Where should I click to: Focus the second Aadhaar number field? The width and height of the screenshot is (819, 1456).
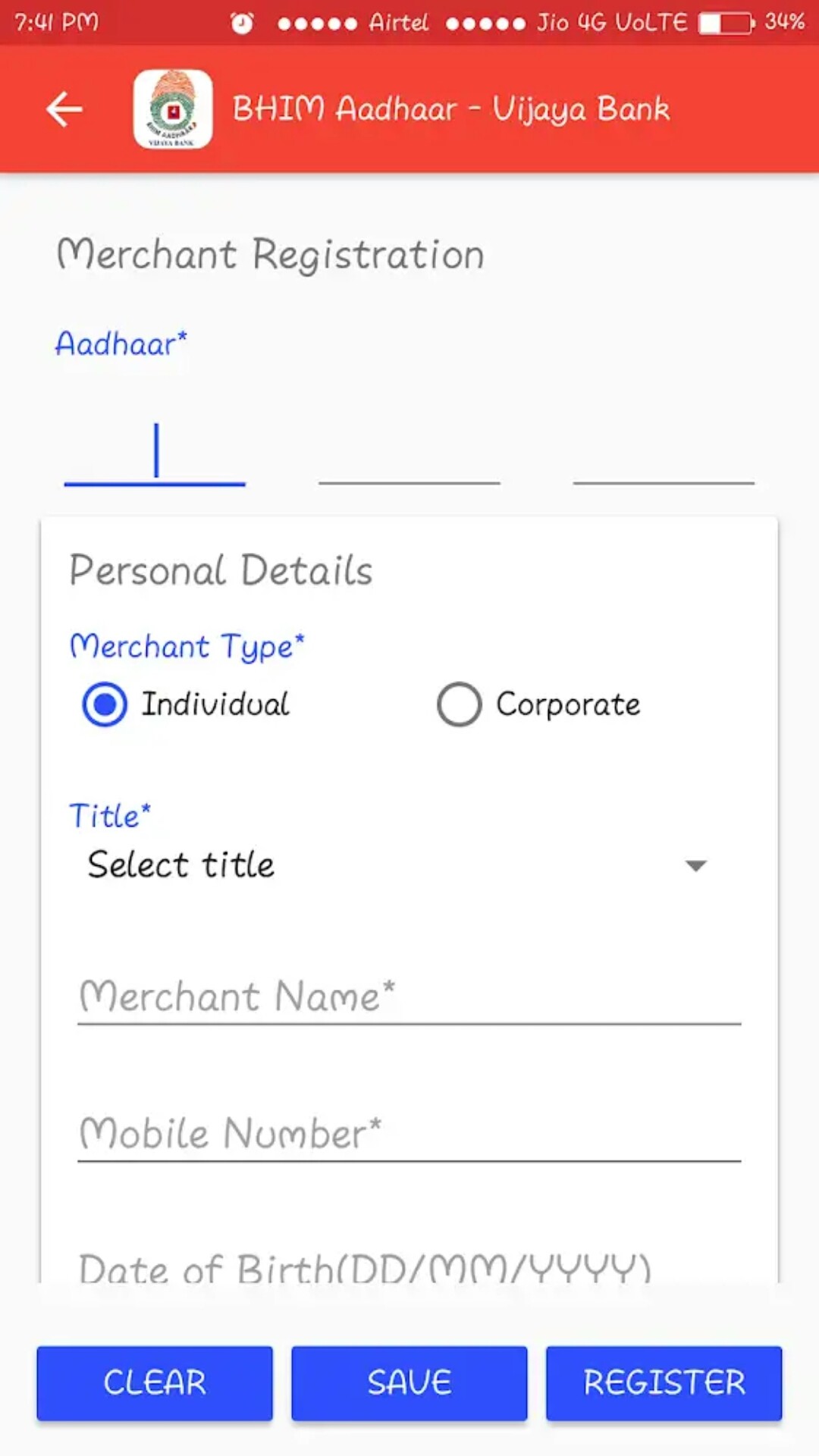[x=409, y=455]
